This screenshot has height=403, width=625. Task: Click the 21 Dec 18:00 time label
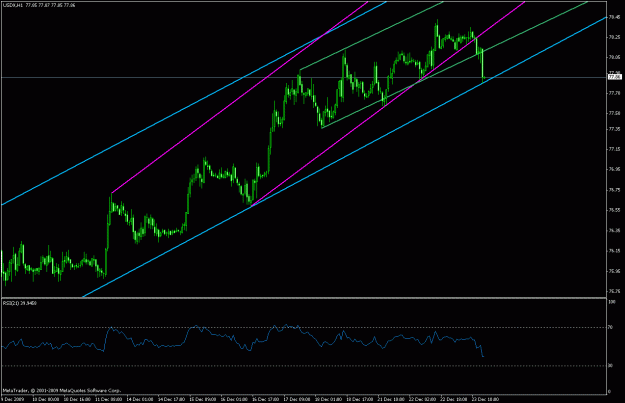tap(391, 399)
